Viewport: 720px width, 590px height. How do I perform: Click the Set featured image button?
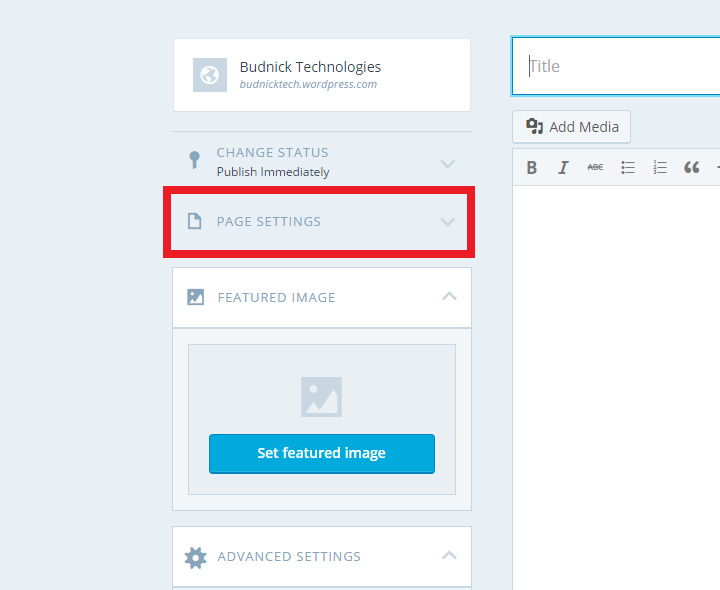pyautogui.click(x=322, y=454)
